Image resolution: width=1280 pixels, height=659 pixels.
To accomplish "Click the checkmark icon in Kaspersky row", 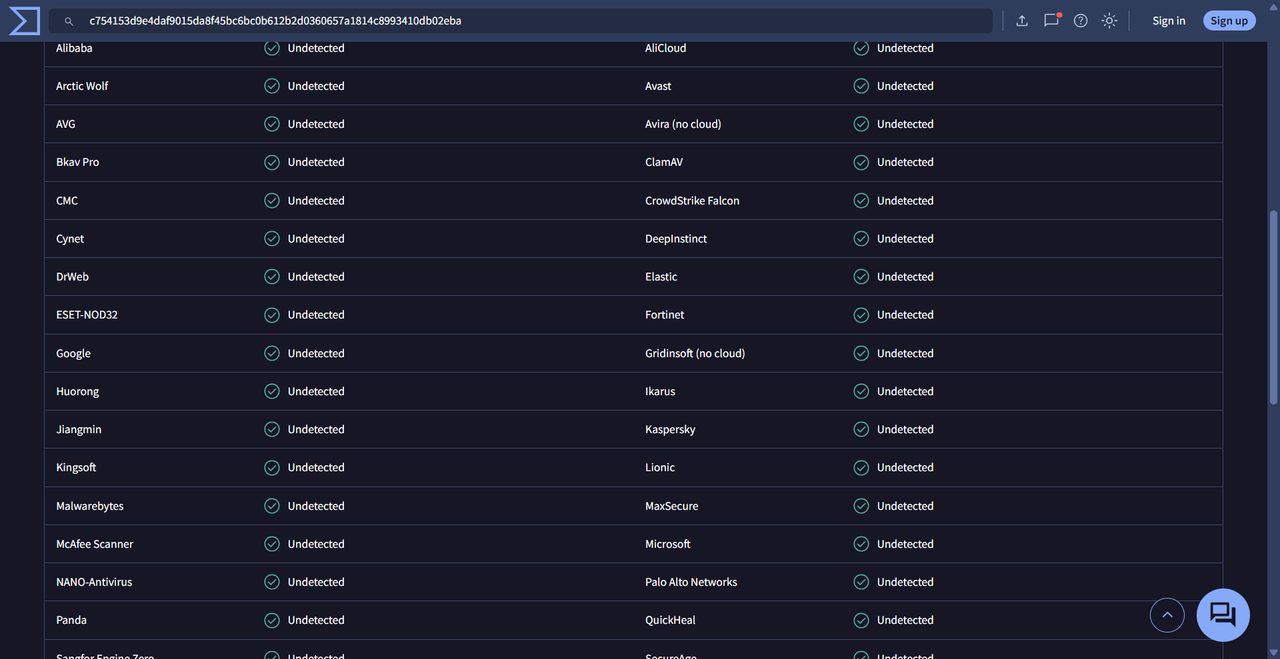I will coord(861,429).
